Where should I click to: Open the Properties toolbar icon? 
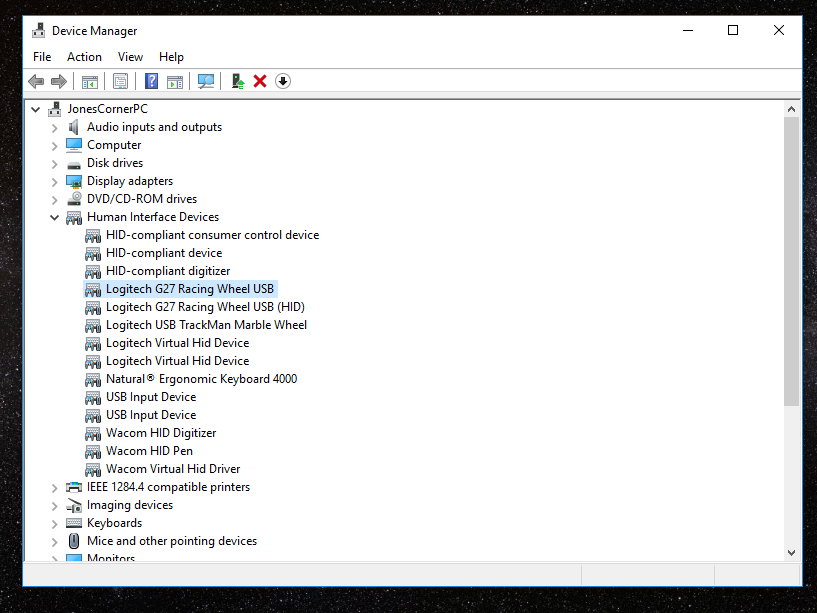tap(120, 81)
